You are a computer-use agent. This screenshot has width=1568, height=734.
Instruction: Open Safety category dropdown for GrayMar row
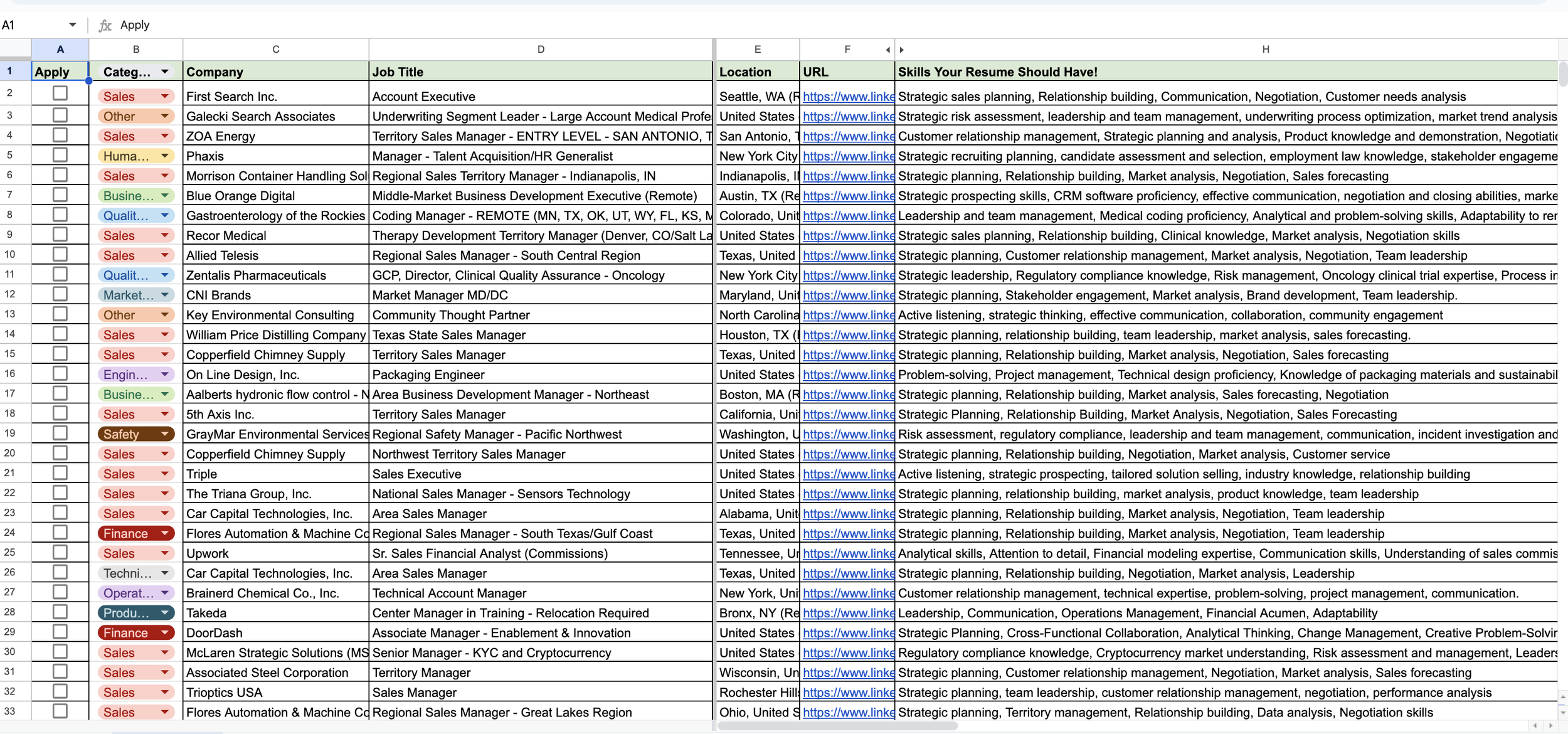click(165, 434)
